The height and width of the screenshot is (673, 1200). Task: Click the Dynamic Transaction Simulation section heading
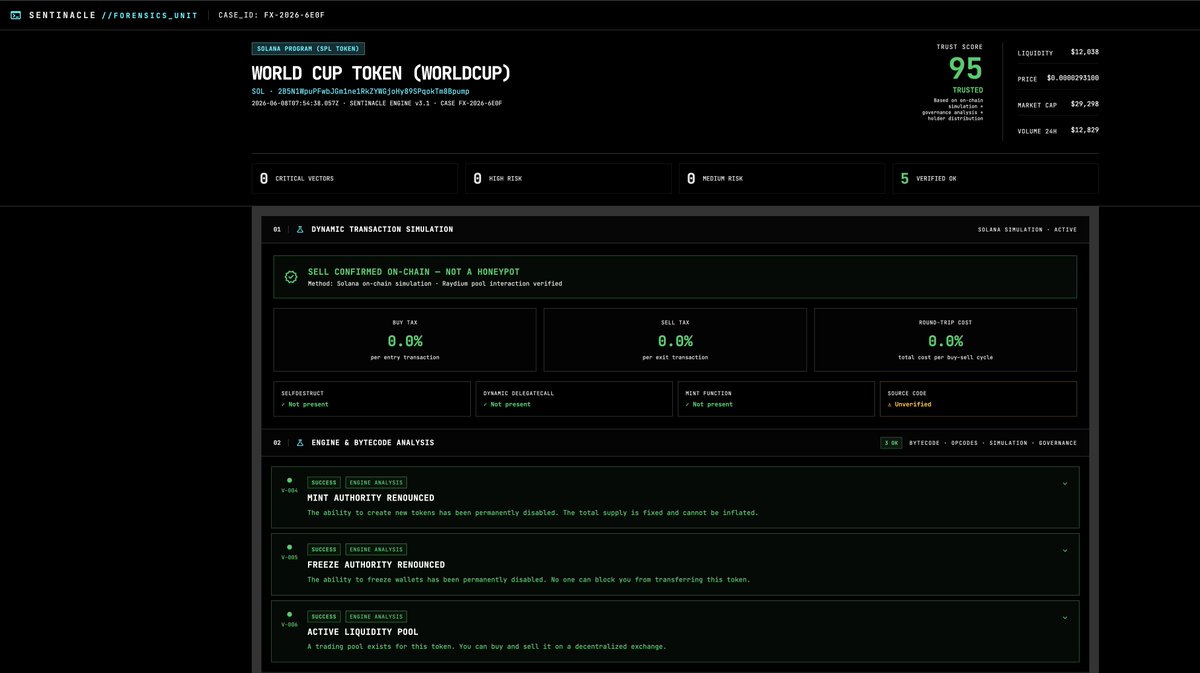click(382, 229)
